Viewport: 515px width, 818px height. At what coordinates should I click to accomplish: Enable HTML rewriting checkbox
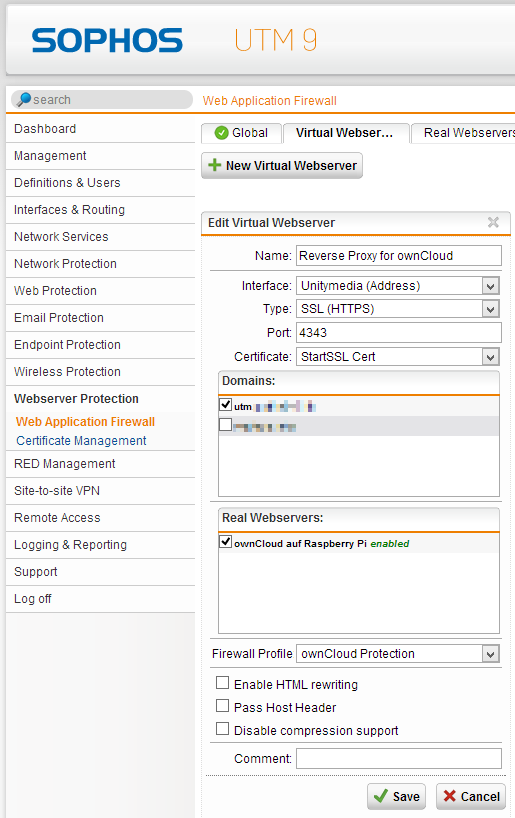coord(222,682)
